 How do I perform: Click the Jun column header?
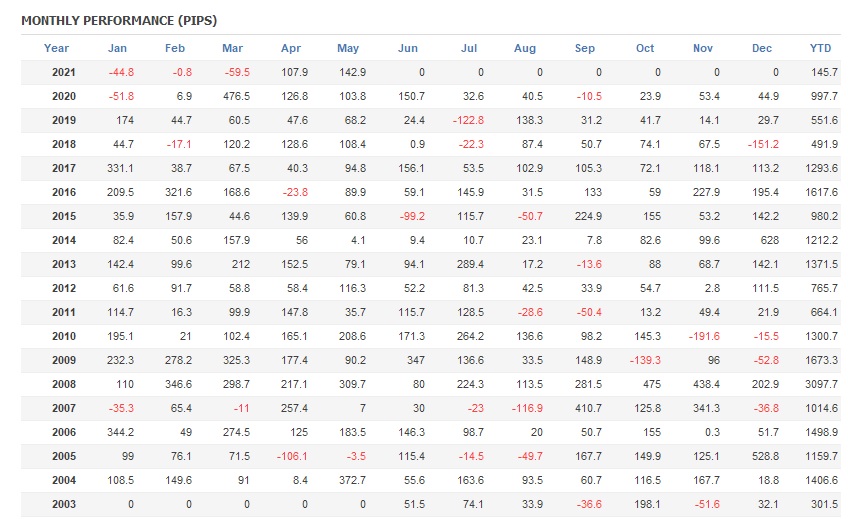coord(408,48)
